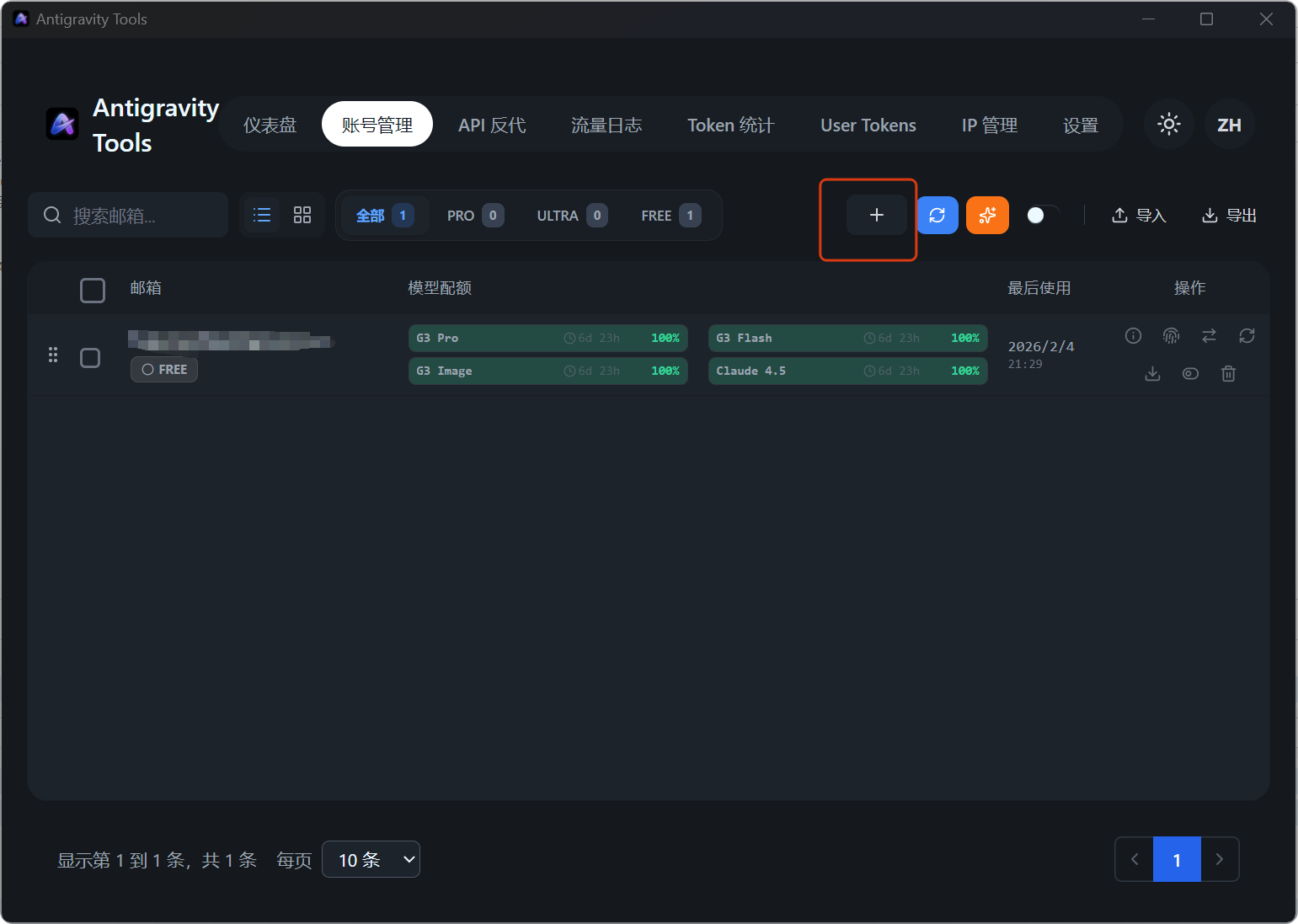Grab the row drag handle dots
Viewport: 1298px width, 924px height.
pyautogui.click(x=53, y=355)
